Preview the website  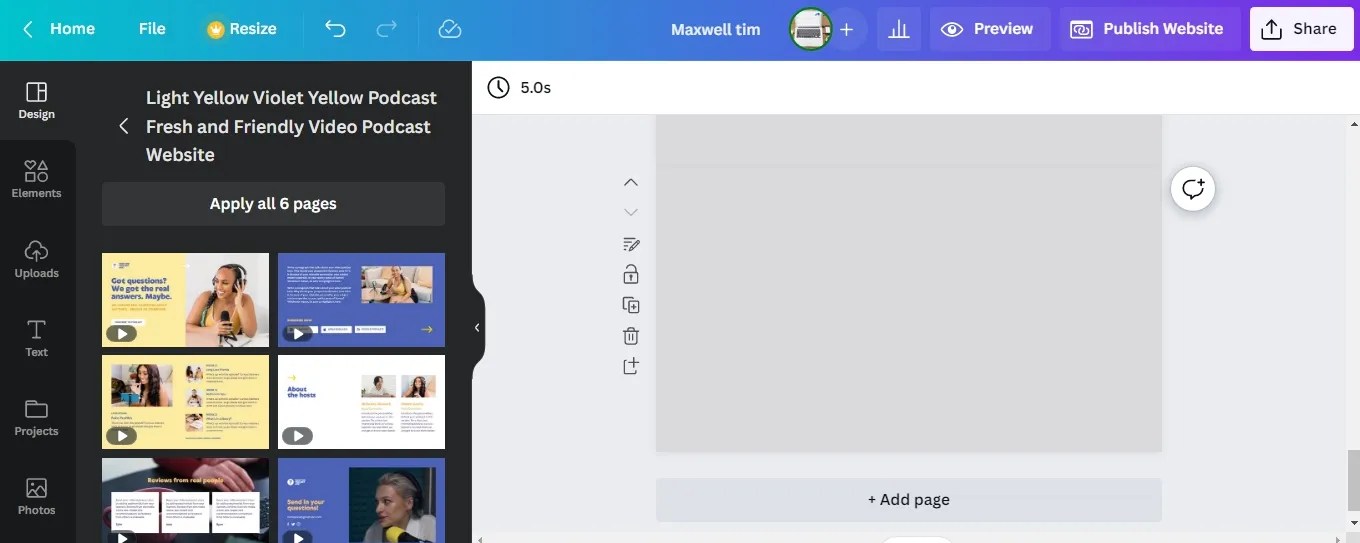tap(990, 29)
